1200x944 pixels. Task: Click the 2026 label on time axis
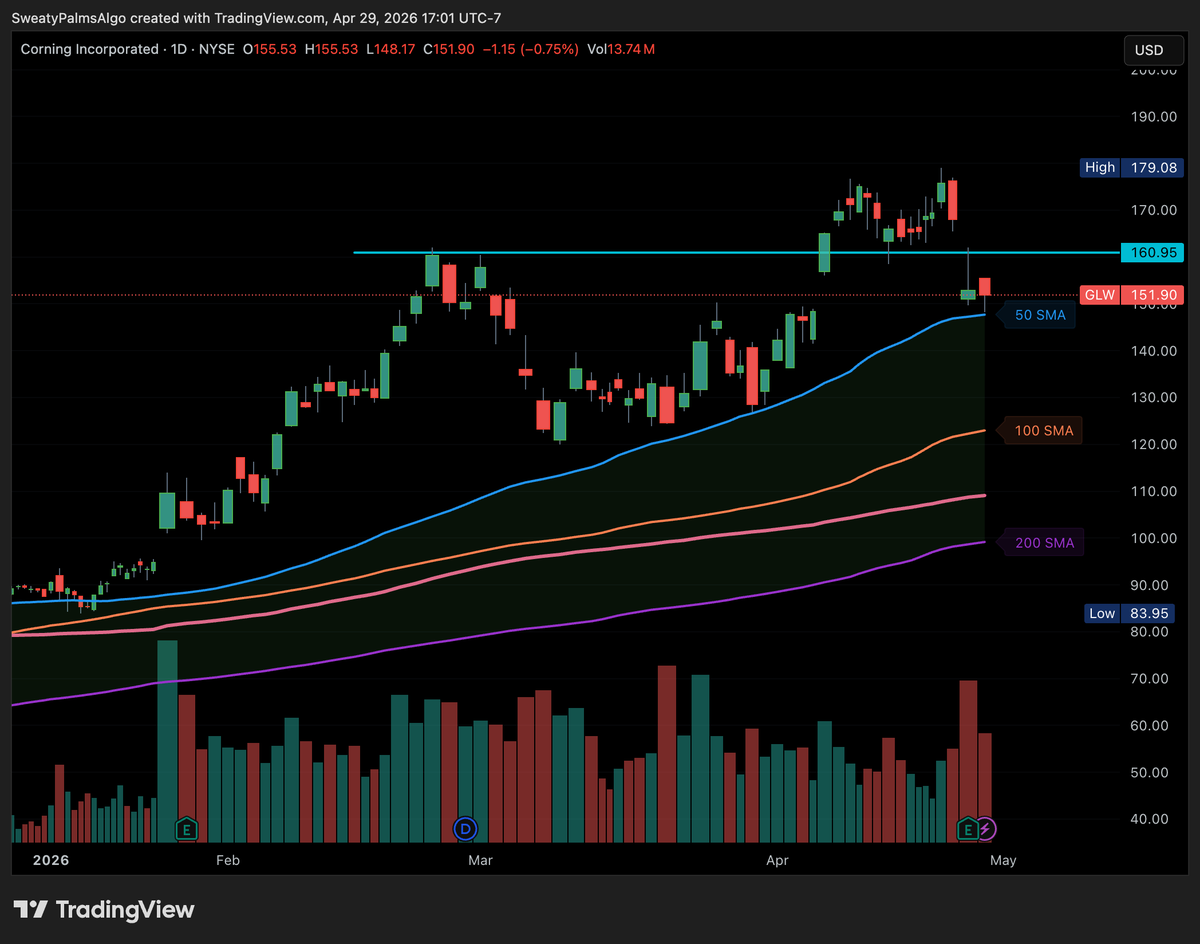[x=53, y=860]
